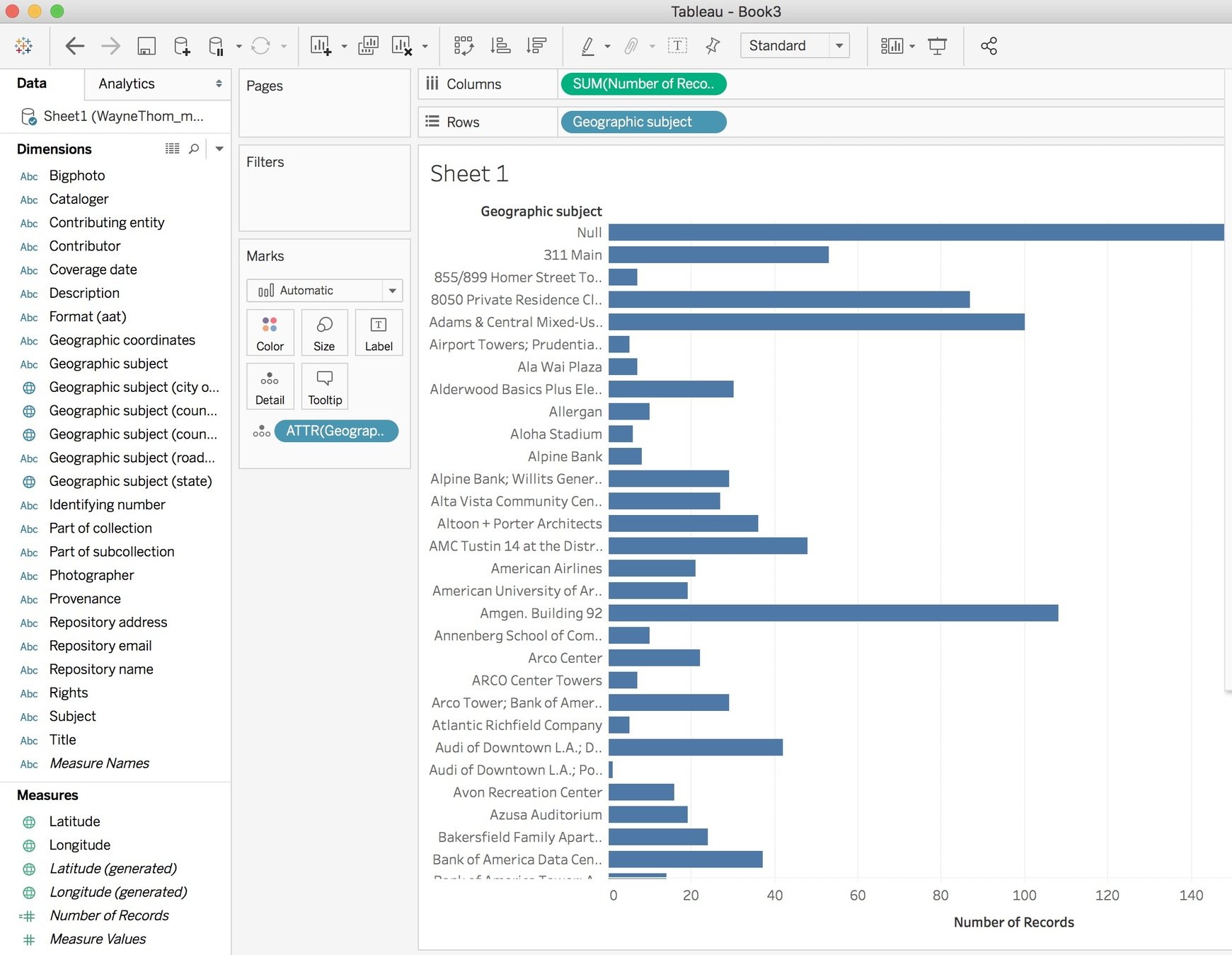1232x955 pixels.
Task: Open new worksheet dropdown arrow
Action: coord(344,47)
